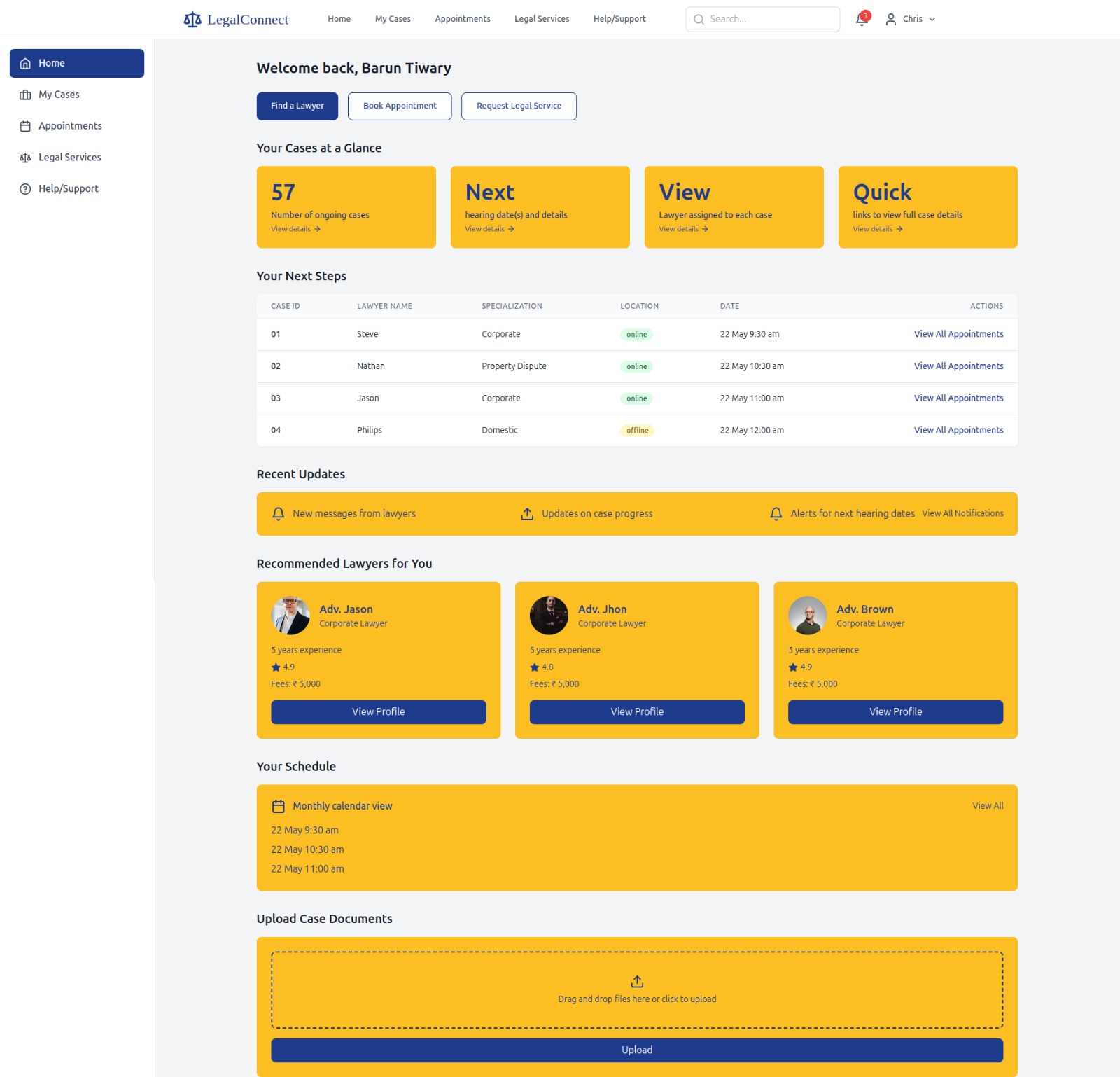Click the star rating icon on Adv. Jhon card

(x=535, y=667)
